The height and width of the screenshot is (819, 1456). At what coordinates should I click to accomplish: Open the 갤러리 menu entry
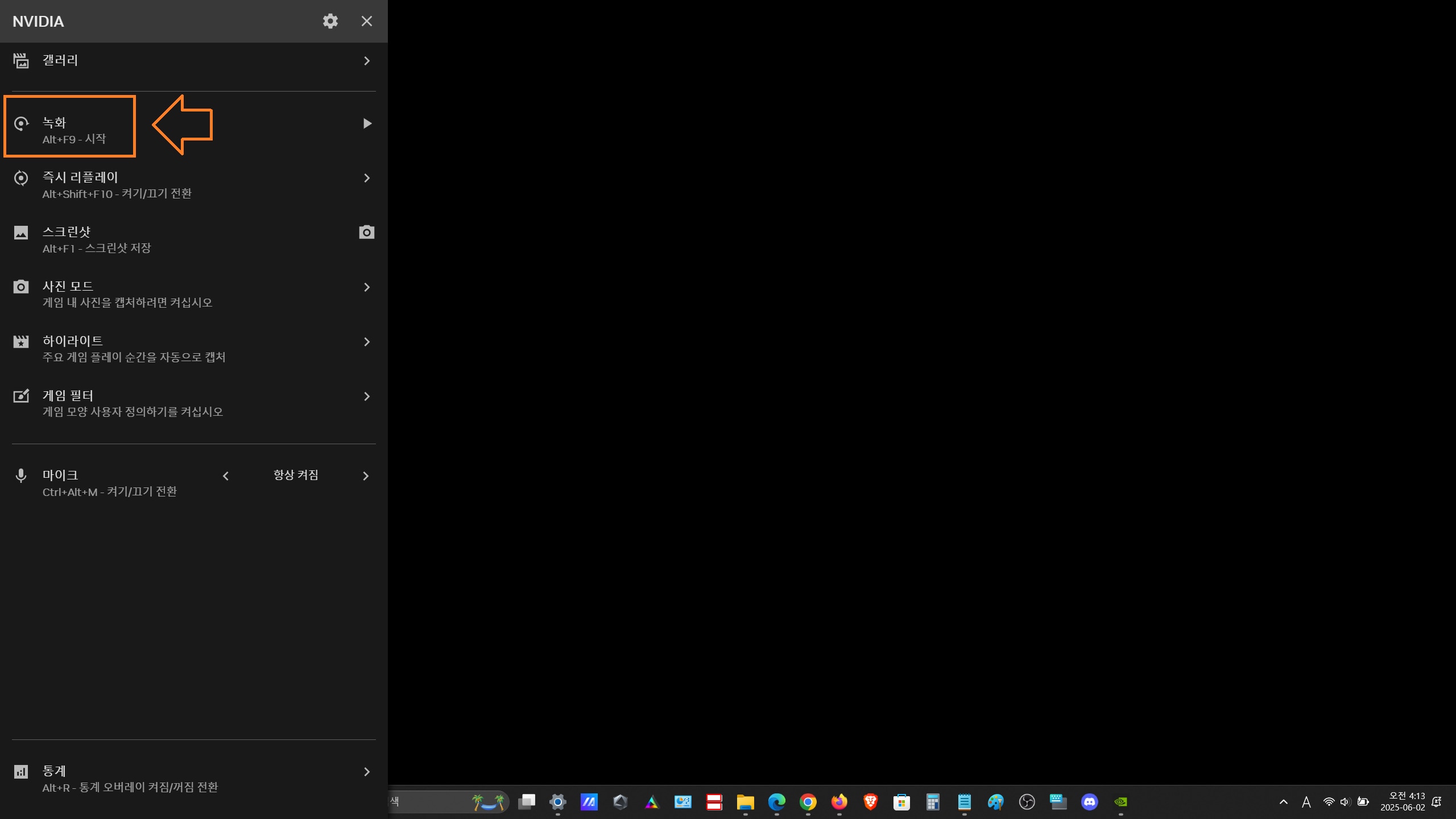pos(193,60)
